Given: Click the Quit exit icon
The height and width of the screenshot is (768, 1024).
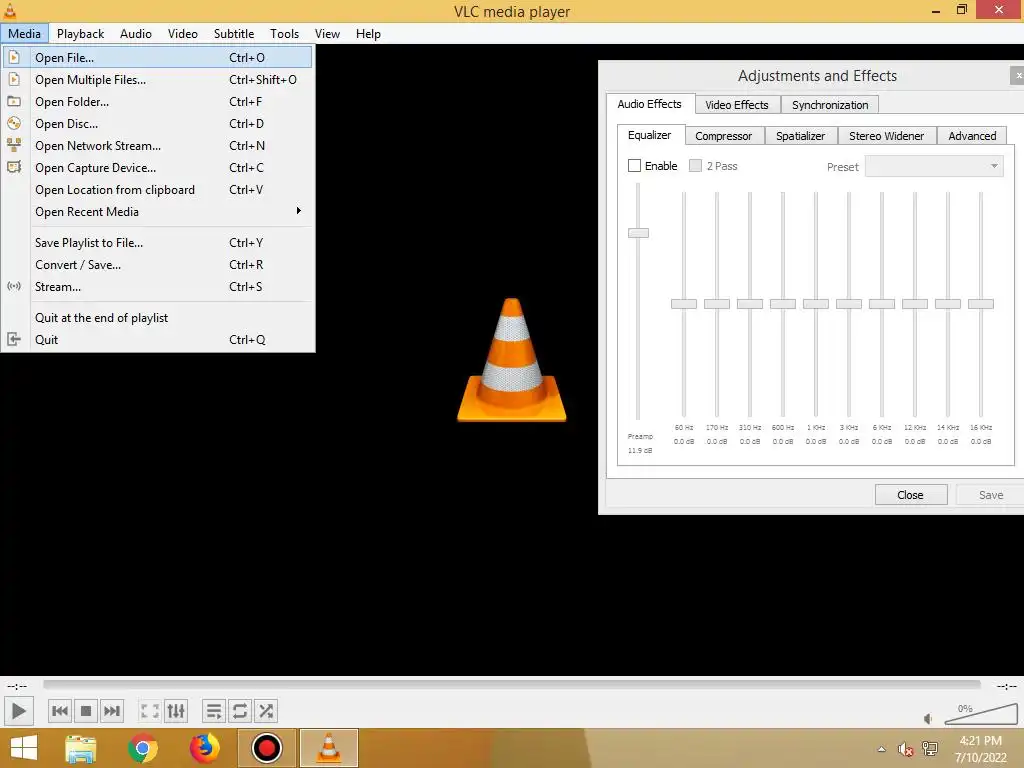Looking at the screenshot, I should coord(14,339).
